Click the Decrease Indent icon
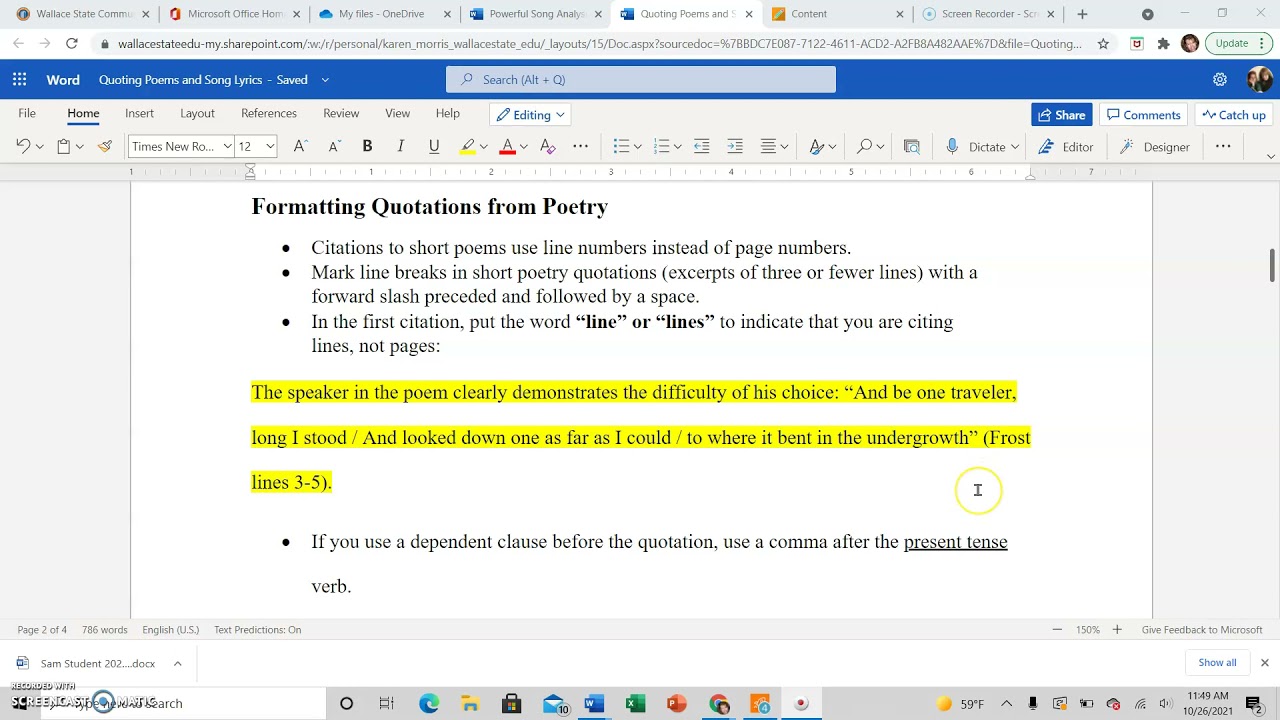 701,146
